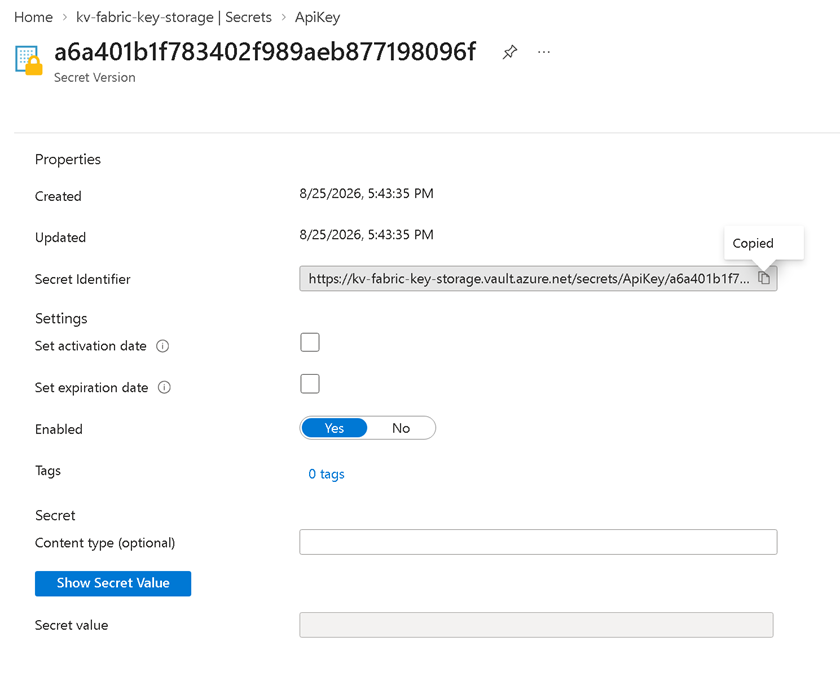Focus the Content type (optional) field
The height and width of the screenshot is (676, 840).
(538, 542)
